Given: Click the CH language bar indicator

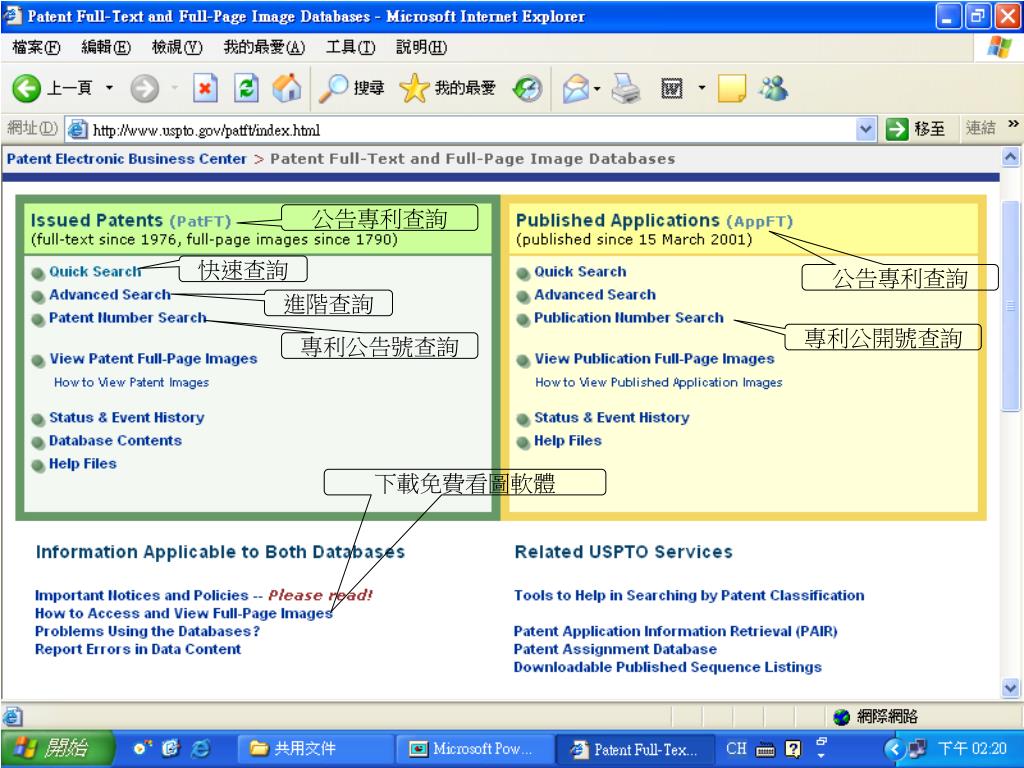Looking at the screenshot, I should pyautogui.click(x=736, y=748).
